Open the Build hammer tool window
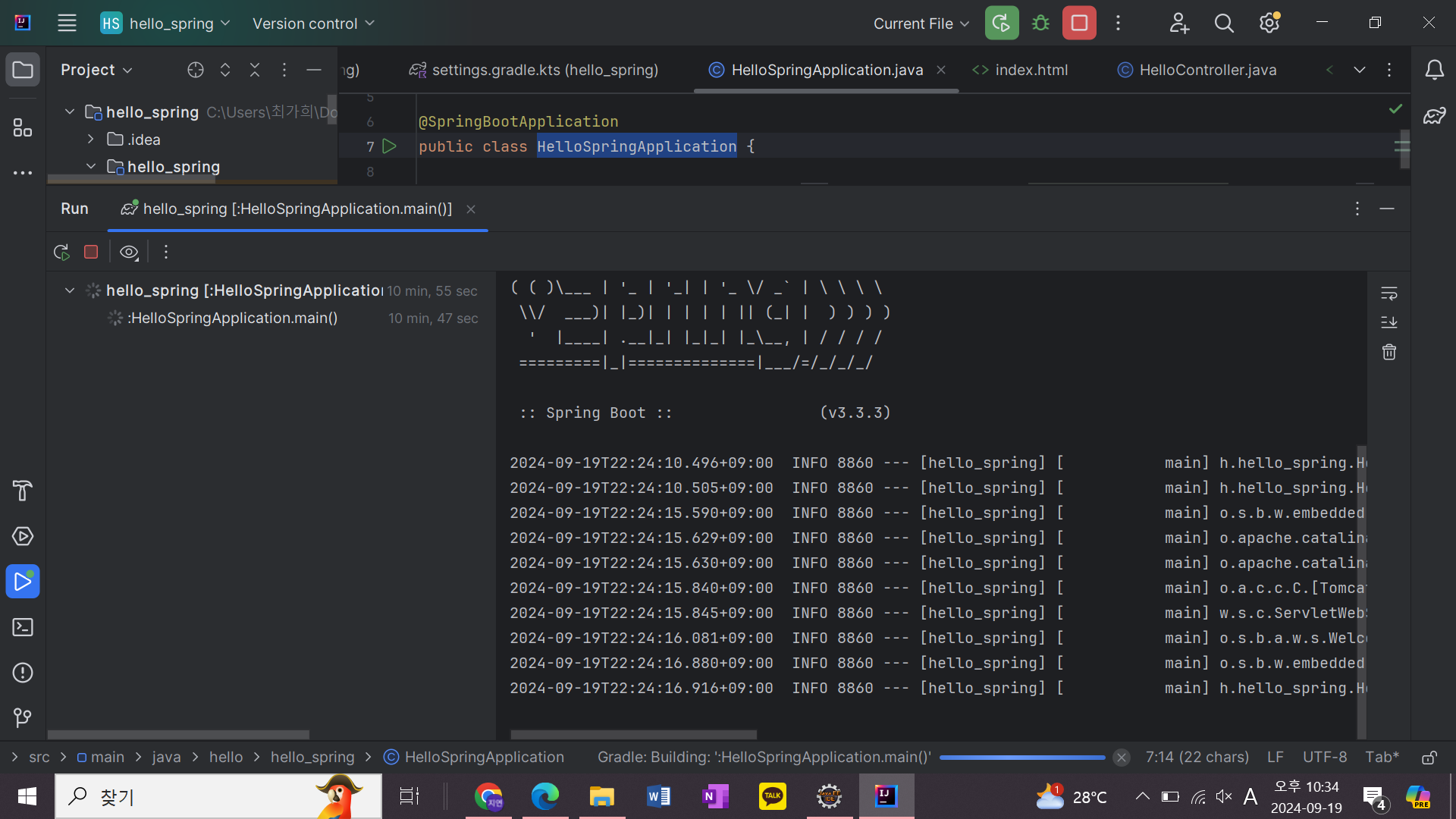Screen dimensions: 1456x819 click(23, 491)
